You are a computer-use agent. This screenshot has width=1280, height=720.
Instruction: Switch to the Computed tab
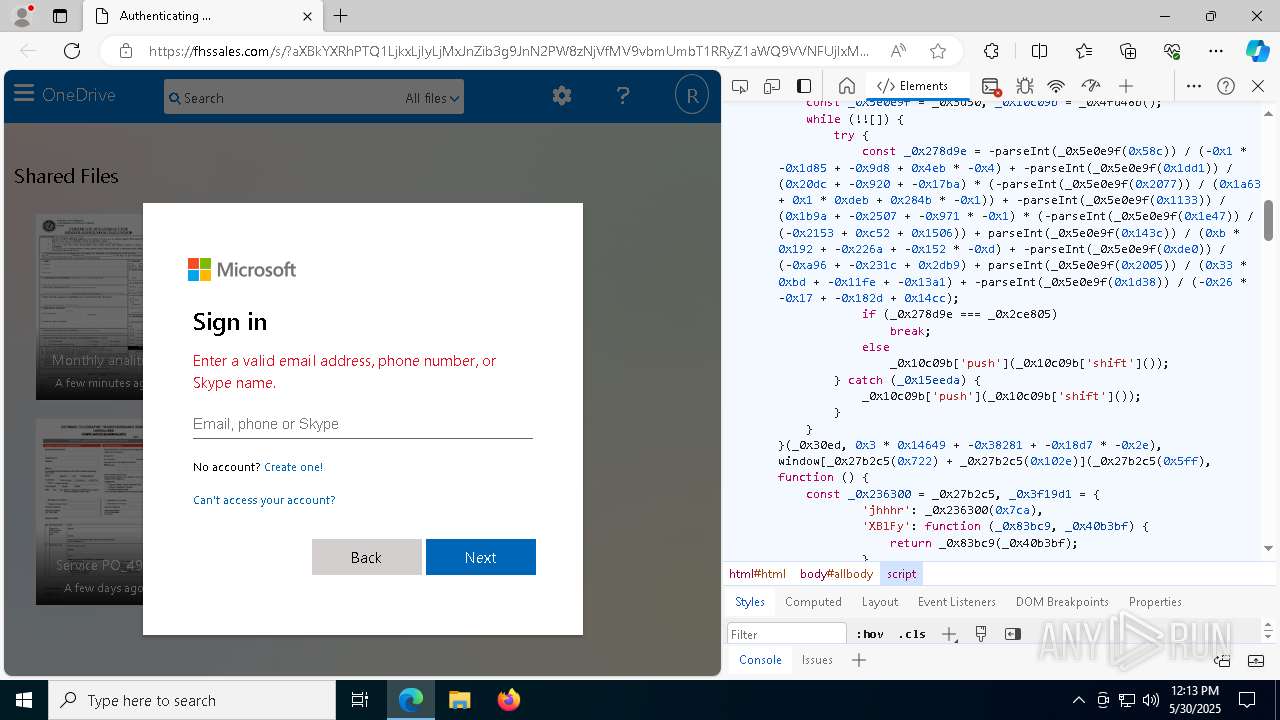pos(813,602)
